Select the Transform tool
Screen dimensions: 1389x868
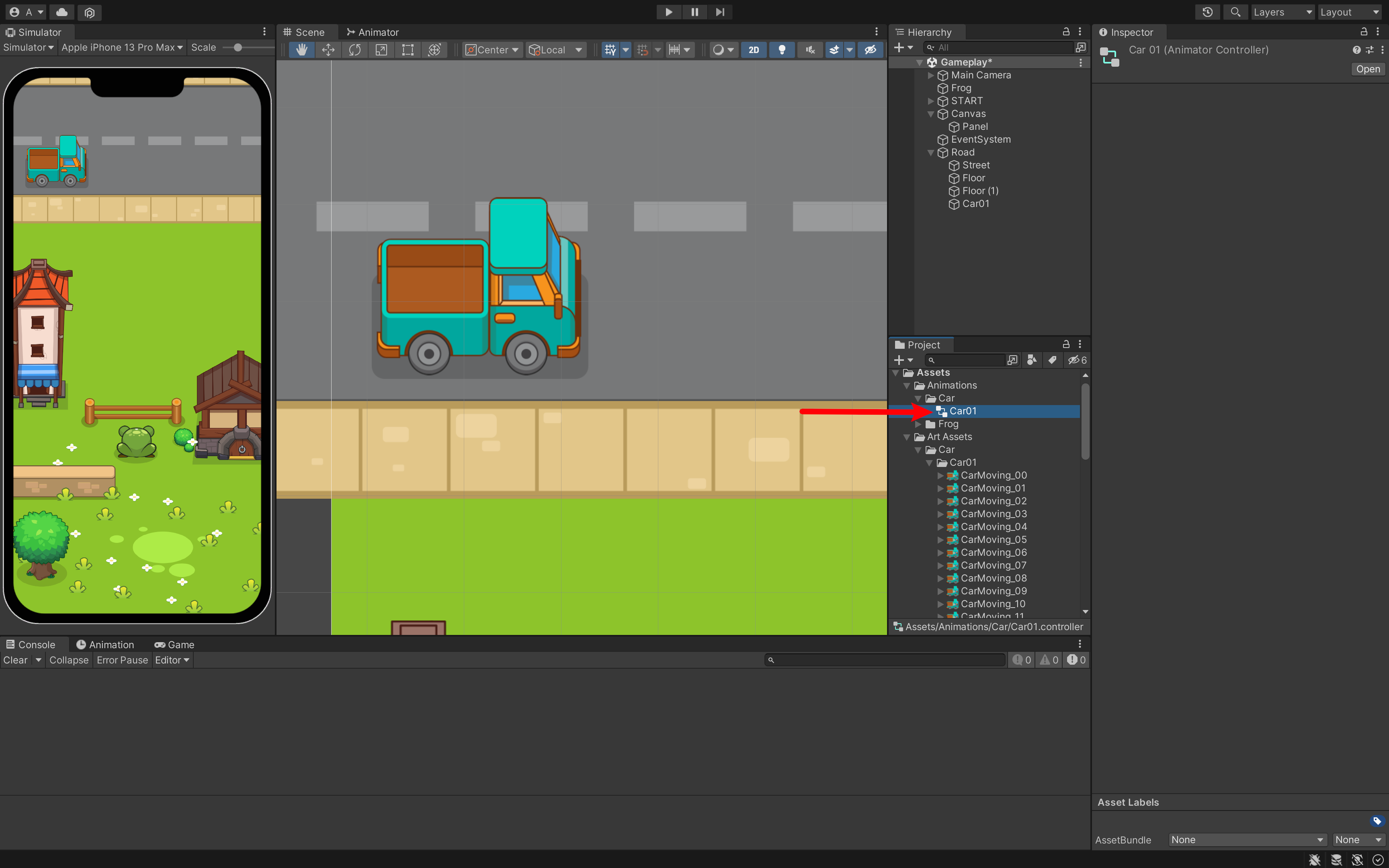(x=434, y=50)
